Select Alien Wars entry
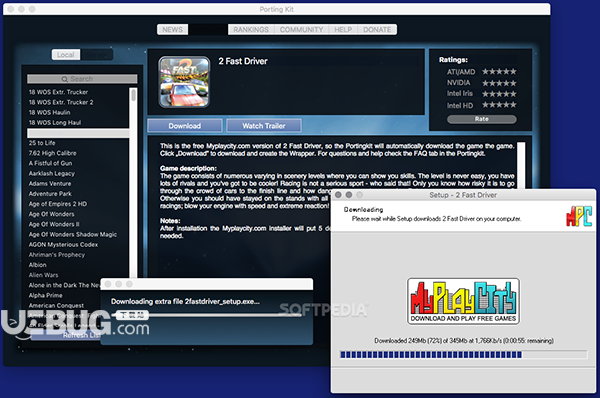The width and height of the screenshot is (600, 398). click(44, 275)
